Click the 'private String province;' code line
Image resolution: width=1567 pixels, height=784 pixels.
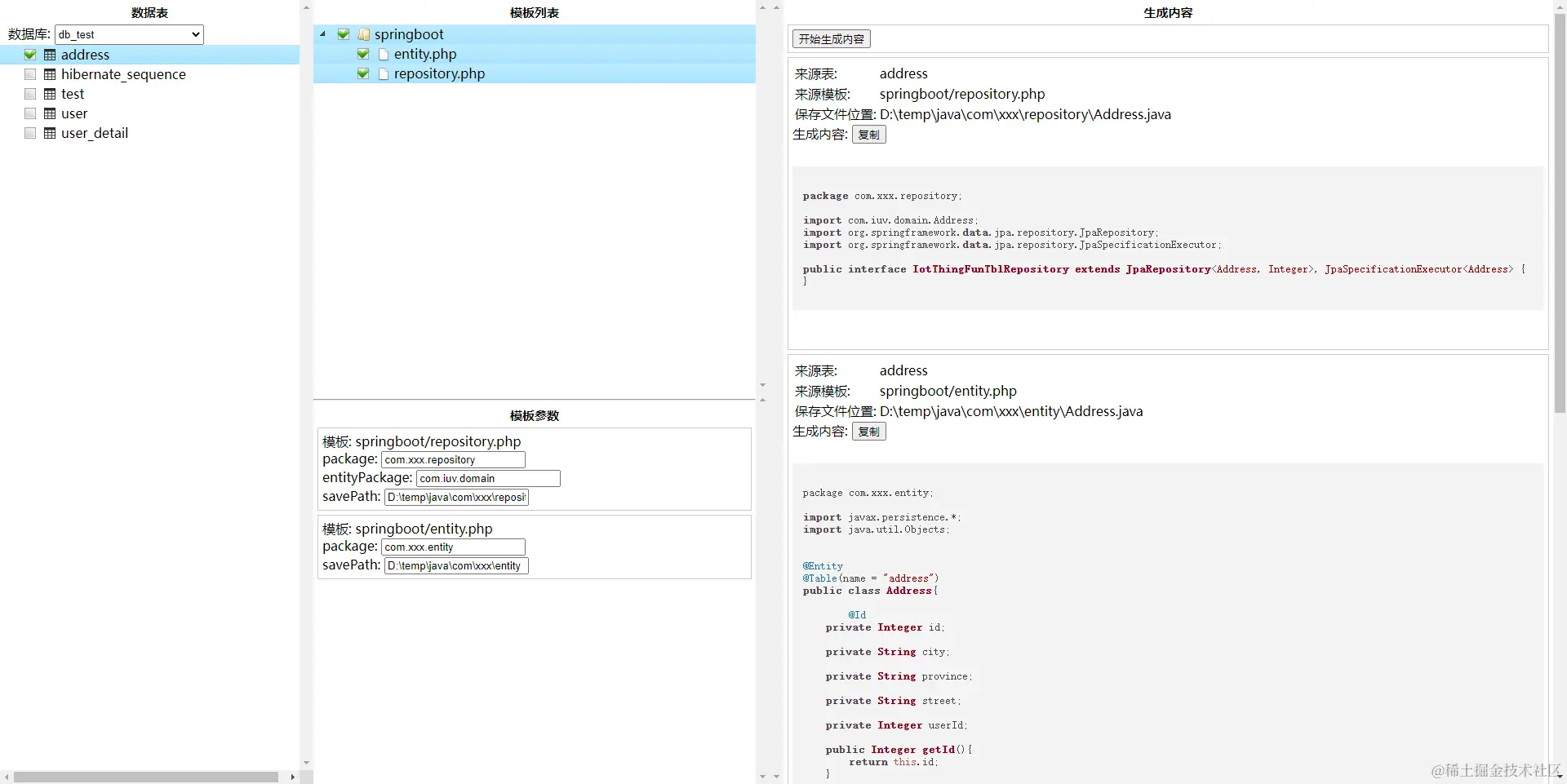pos(899,676)
